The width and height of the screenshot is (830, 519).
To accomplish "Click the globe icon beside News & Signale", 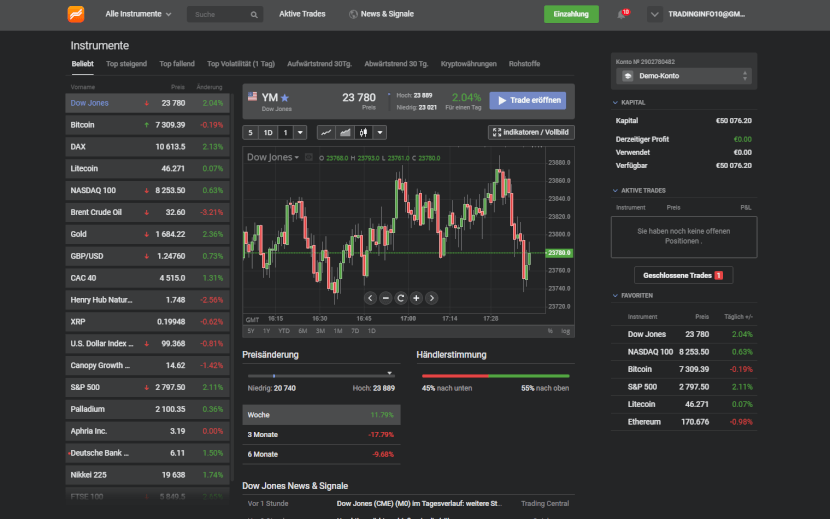I will coord(353,14).
